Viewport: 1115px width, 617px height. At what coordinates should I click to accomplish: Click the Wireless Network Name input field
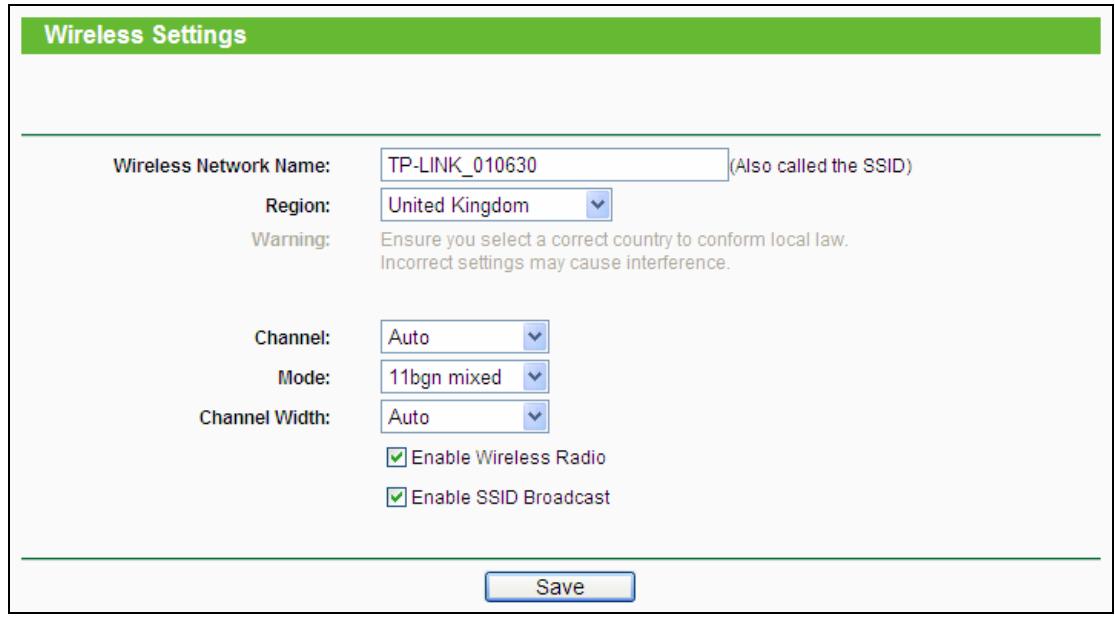tap(555, 166)
